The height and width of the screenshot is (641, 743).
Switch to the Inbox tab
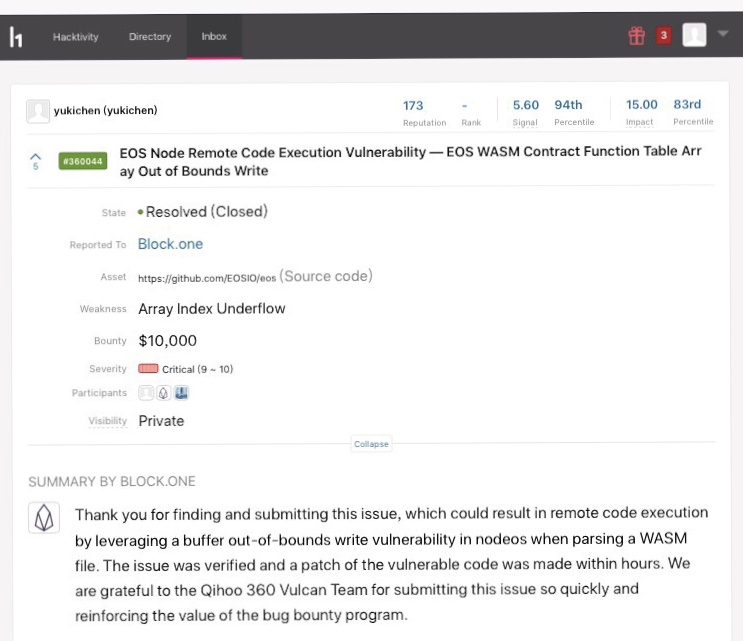click(214, 37)
